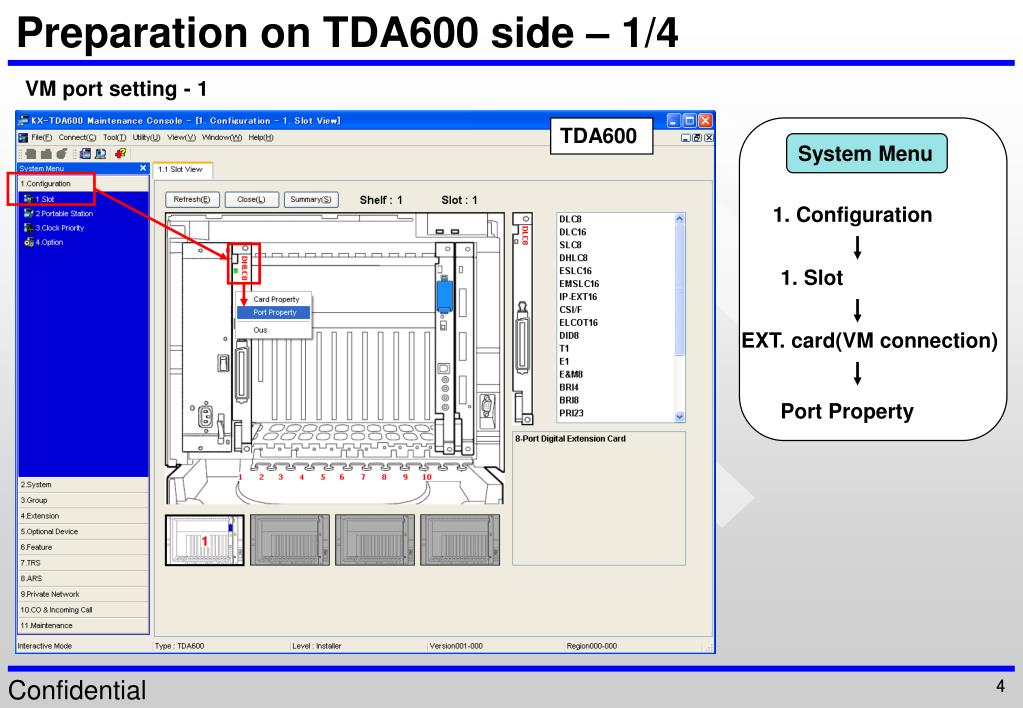Select PRI23 in the card list
Viewport: 1023px width, 708px height.
click(572, 413)
